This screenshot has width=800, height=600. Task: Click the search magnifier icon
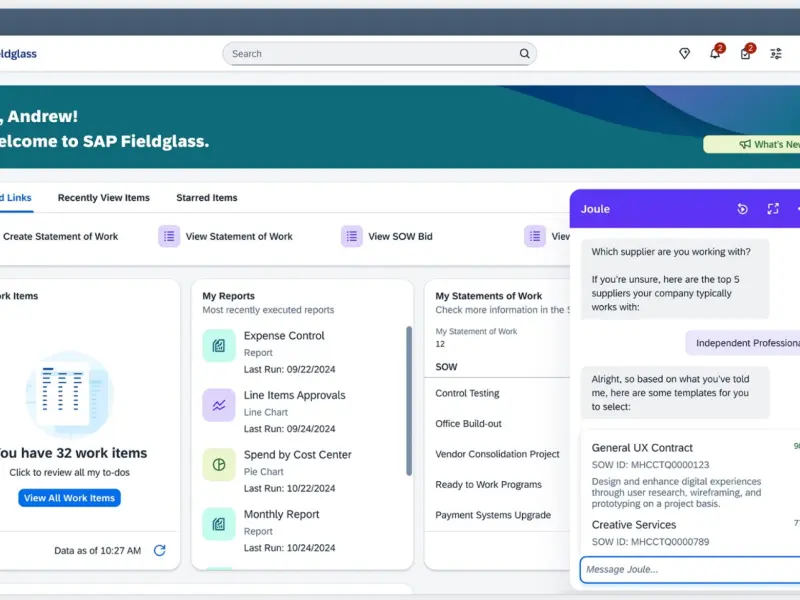point(524,54)
